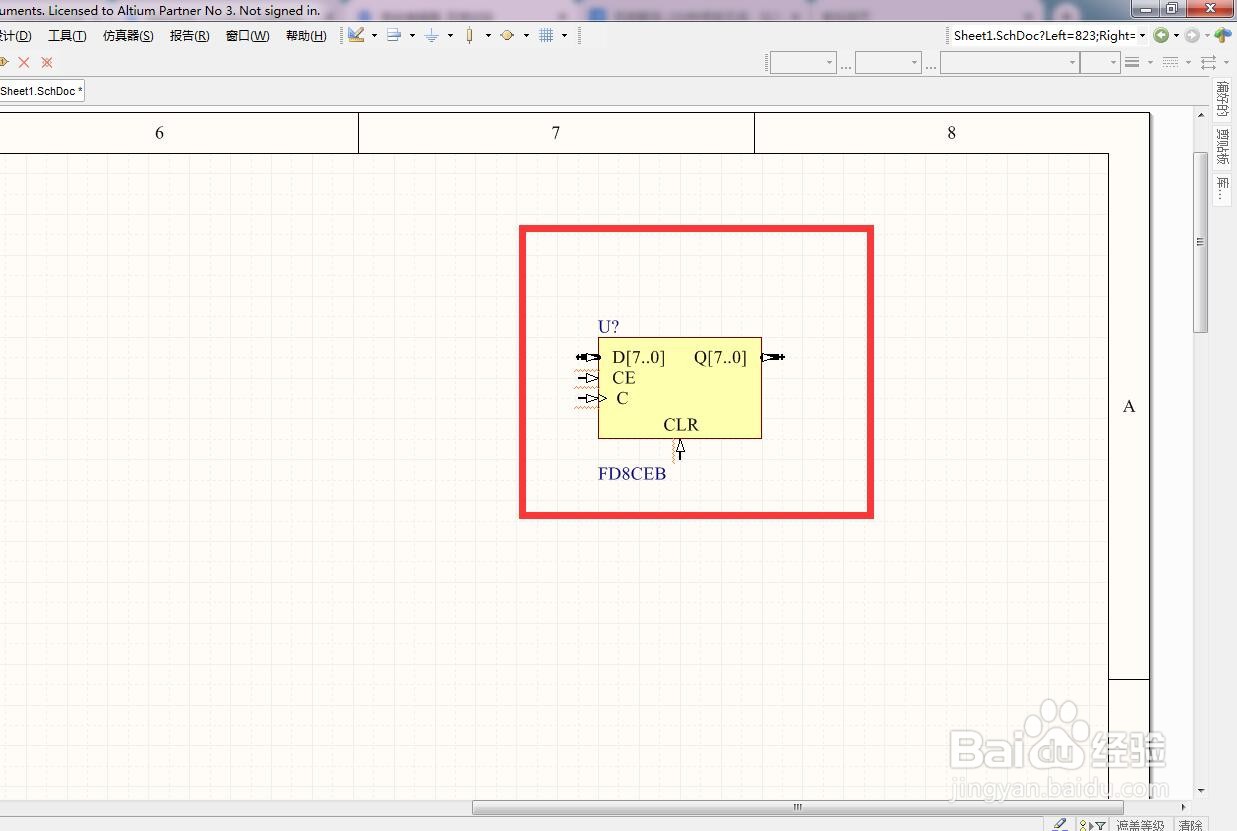Image resolution: width=1237 pixels, height=831 pixels.
Task: Click the CLR pin label
Action: pyautogui.click(x=681, y=425)
